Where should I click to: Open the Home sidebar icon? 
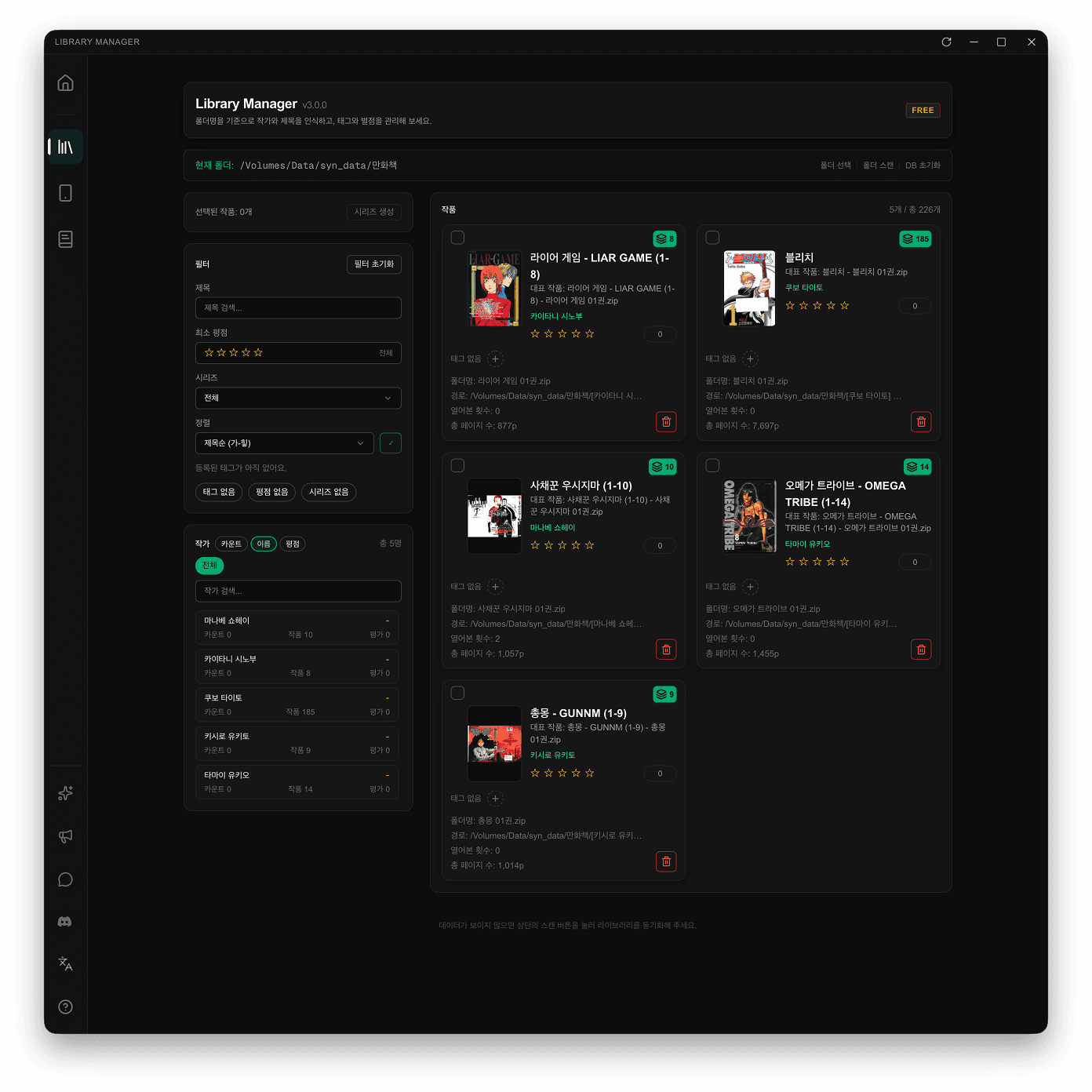(x=65, y=83)
